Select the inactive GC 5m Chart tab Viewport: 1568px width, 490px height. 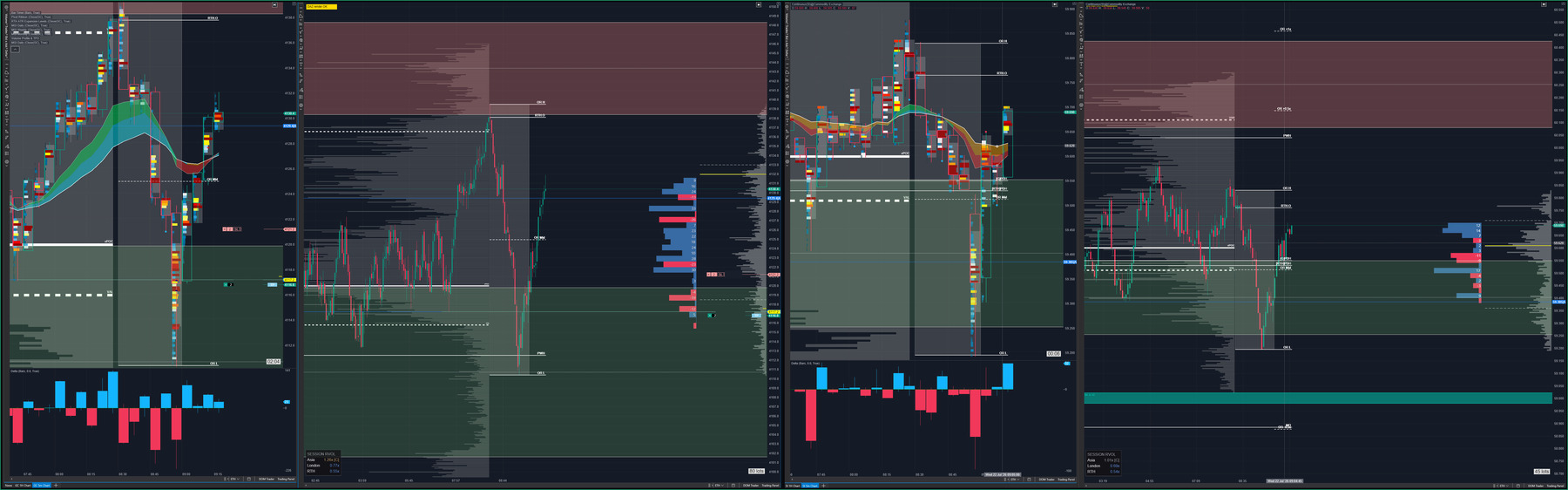[23, 486]
